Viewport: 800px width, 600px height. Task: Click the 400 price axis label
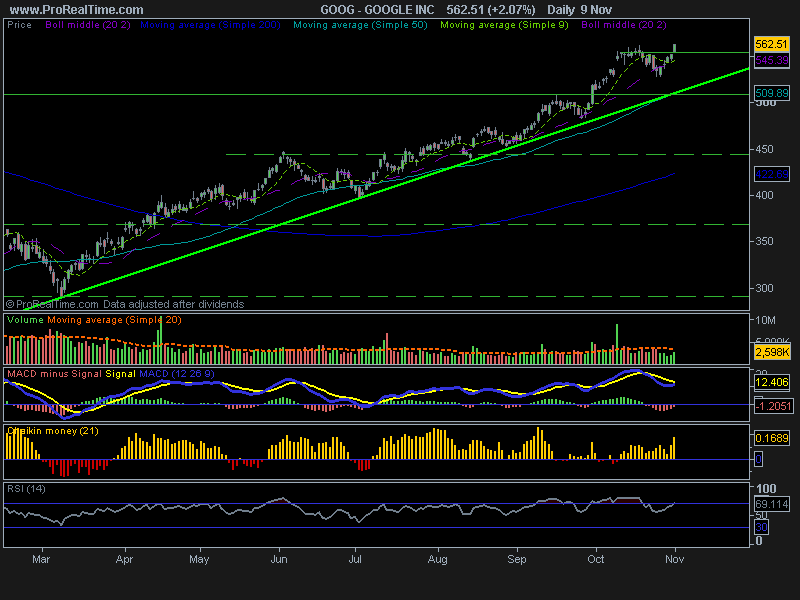[764, 195]
